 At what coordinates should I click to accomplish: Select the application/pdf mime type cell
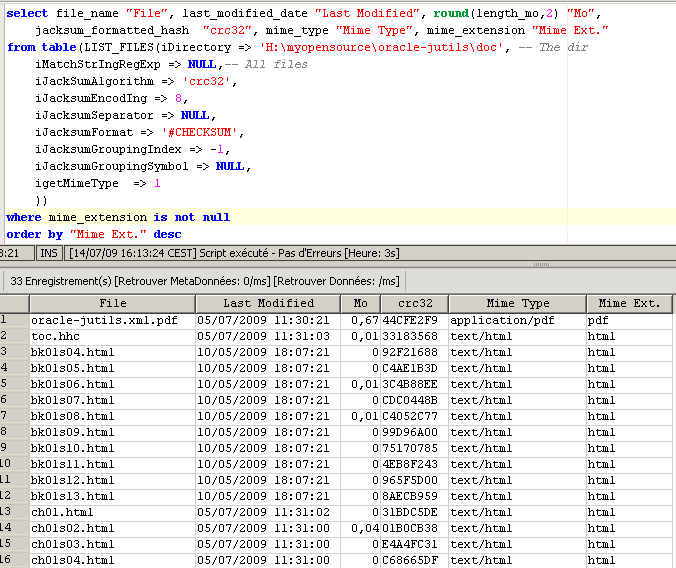tap(500, 320)
